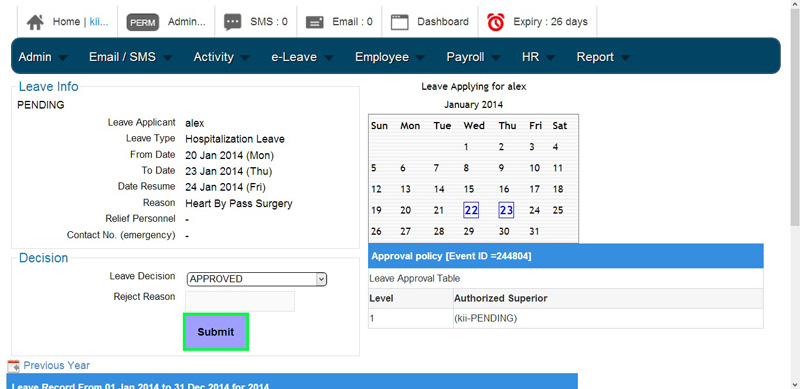800x389 pixels.
Task: Click date 31 in January calendar
Action: click(534, 231)
